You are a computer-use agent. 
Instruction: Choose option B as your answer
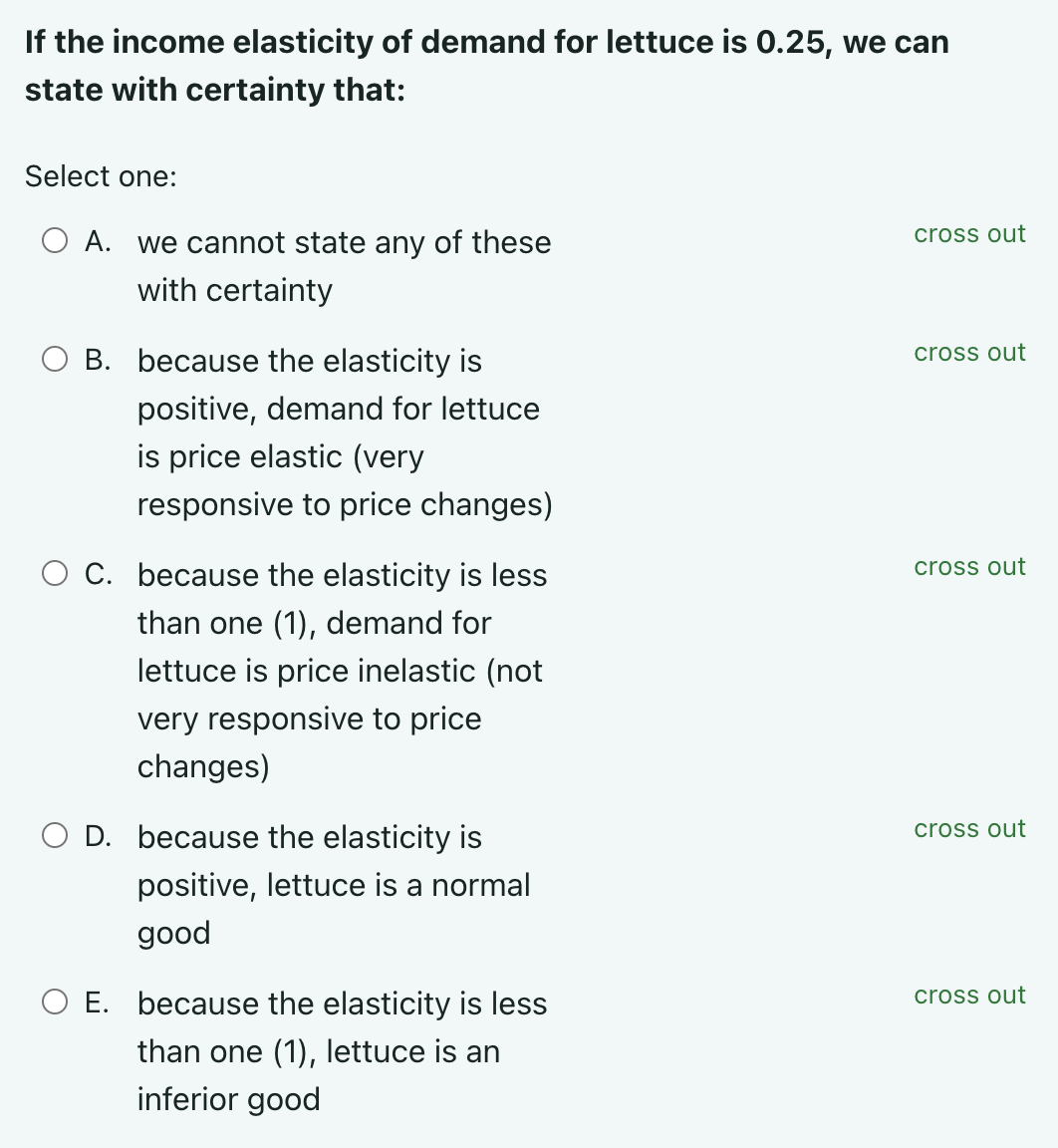(55, 359)
